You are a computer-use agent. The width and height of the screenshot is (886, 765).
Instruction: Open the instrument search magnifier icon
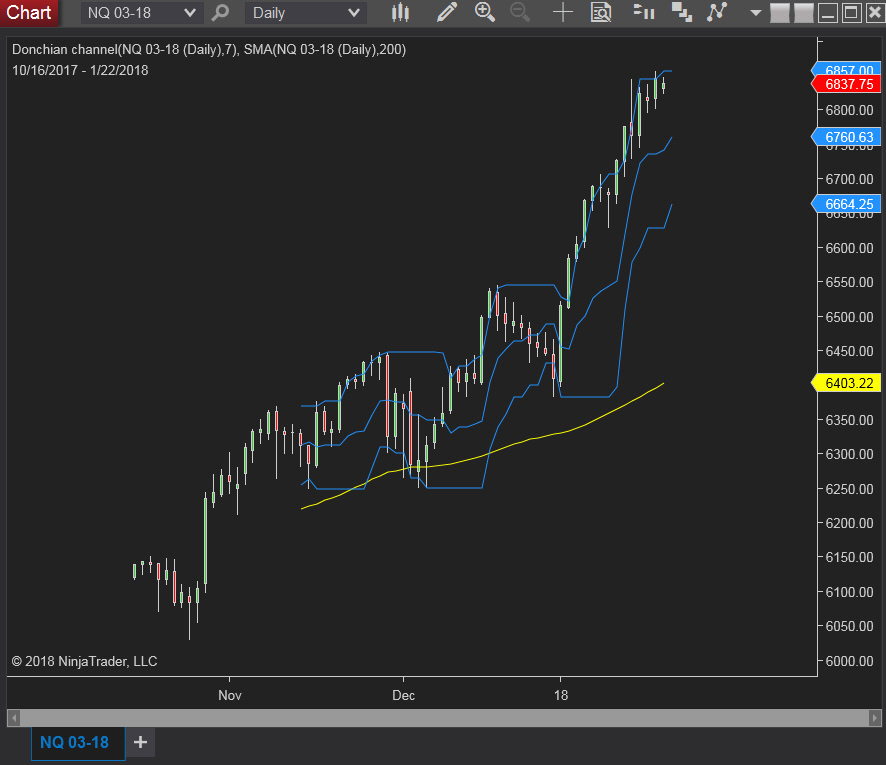(x=220, y=12)
